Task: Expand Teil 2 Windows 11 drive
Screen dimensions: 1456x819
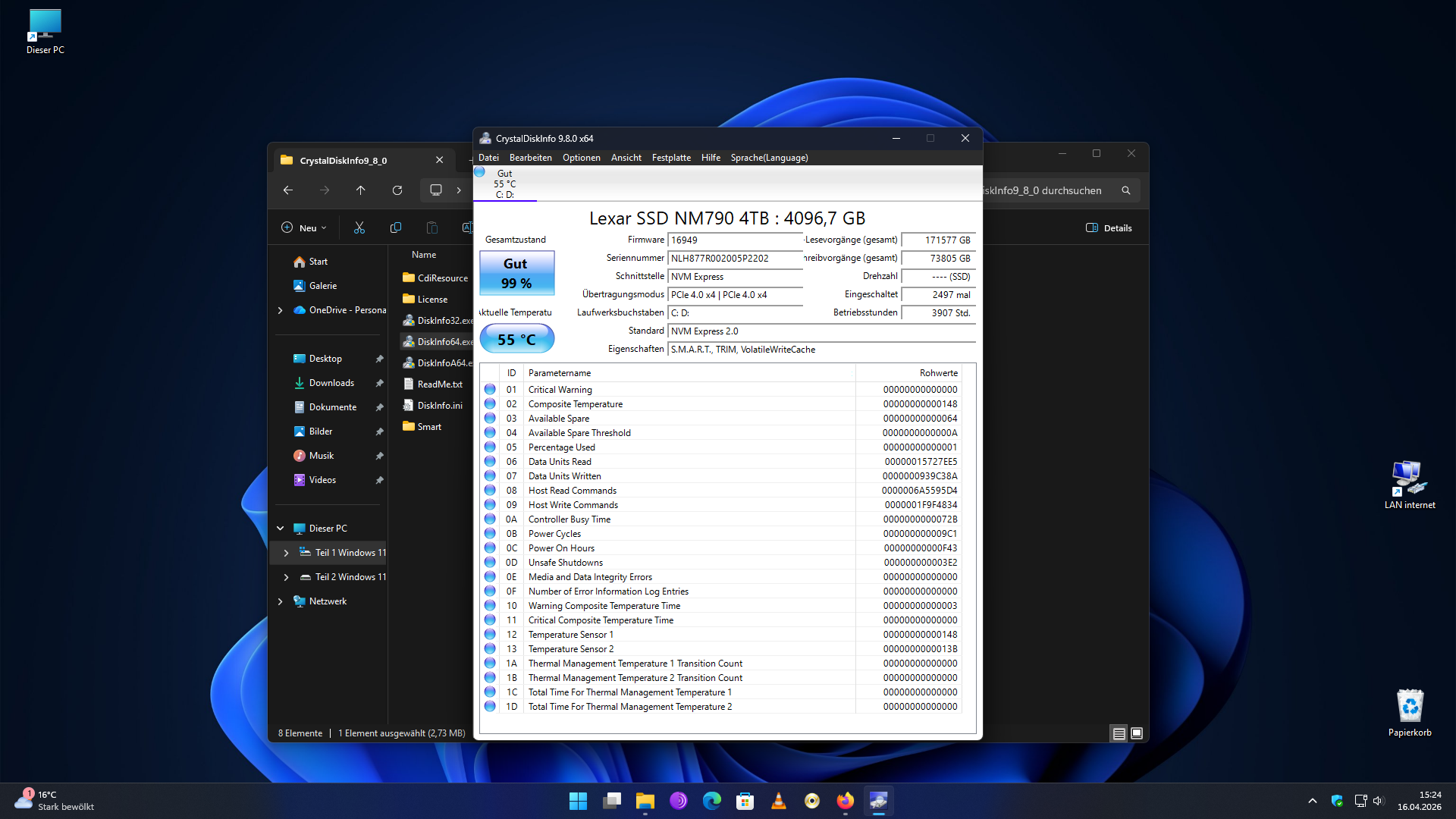Action: (x=286, y=577)
